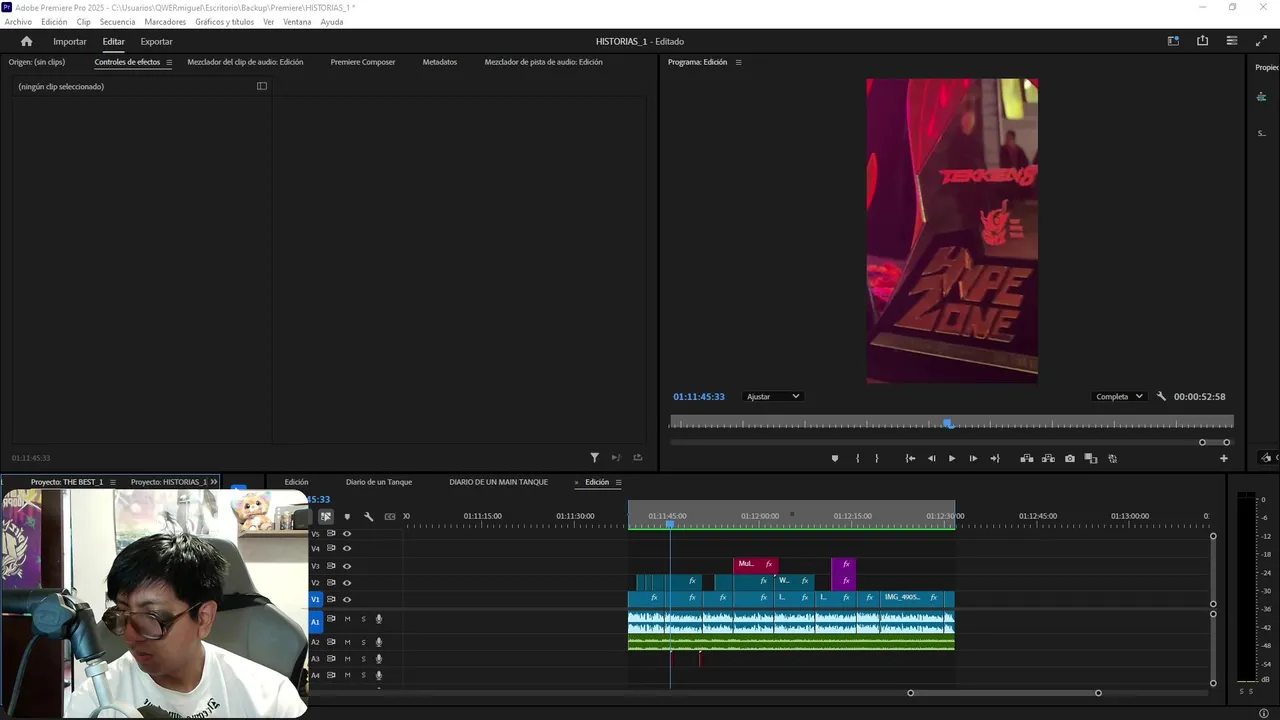This screenshot has width=1280, height=720.
Task: Toggle V1 track targeting
Action: (x=315, y=599)
